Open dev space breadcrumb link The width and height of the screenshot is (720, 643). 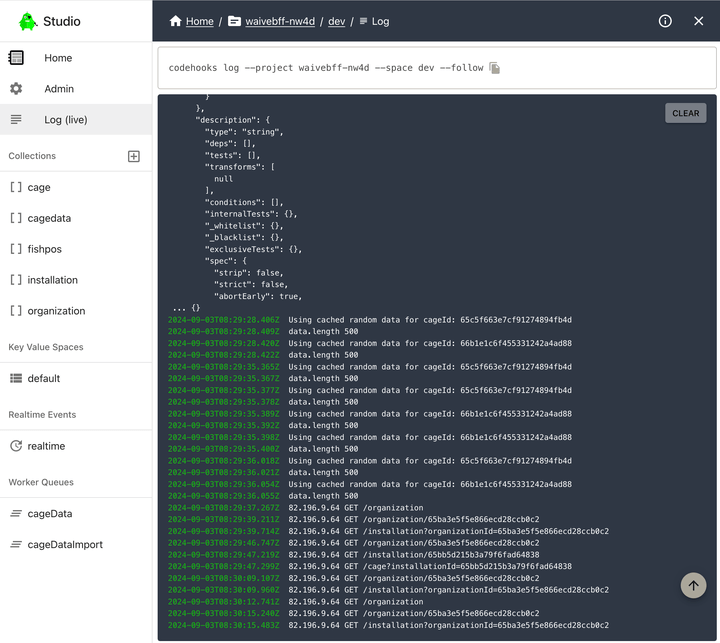337,21
